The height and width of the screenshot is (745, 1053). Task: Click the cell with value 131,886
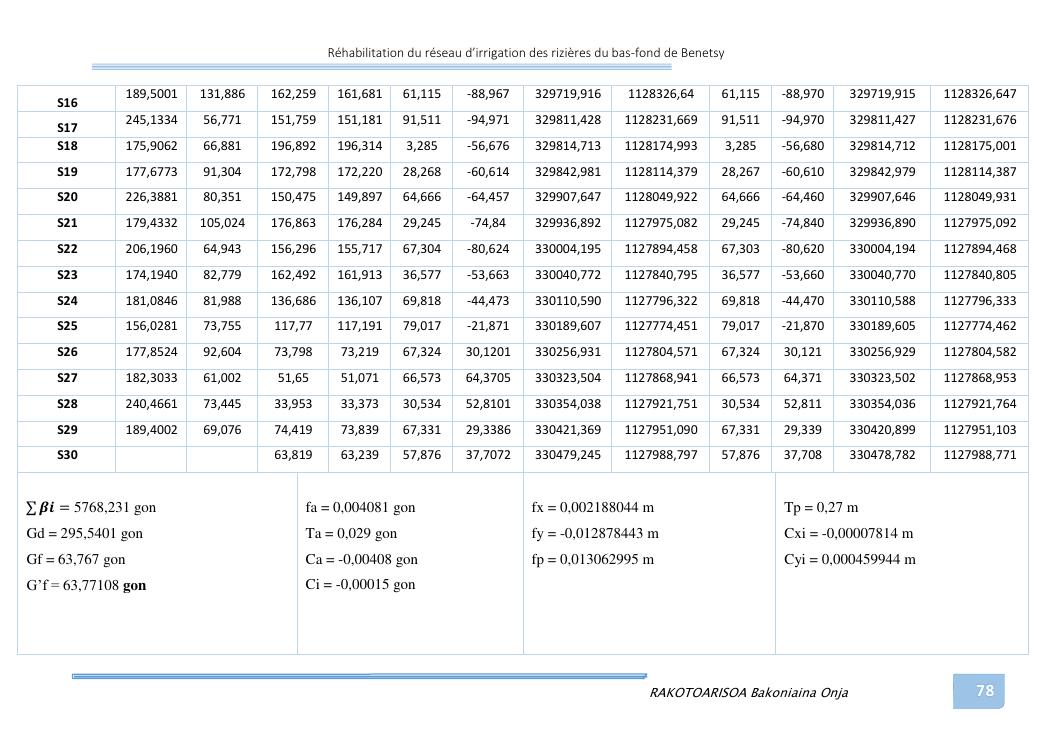pos(222,94)
